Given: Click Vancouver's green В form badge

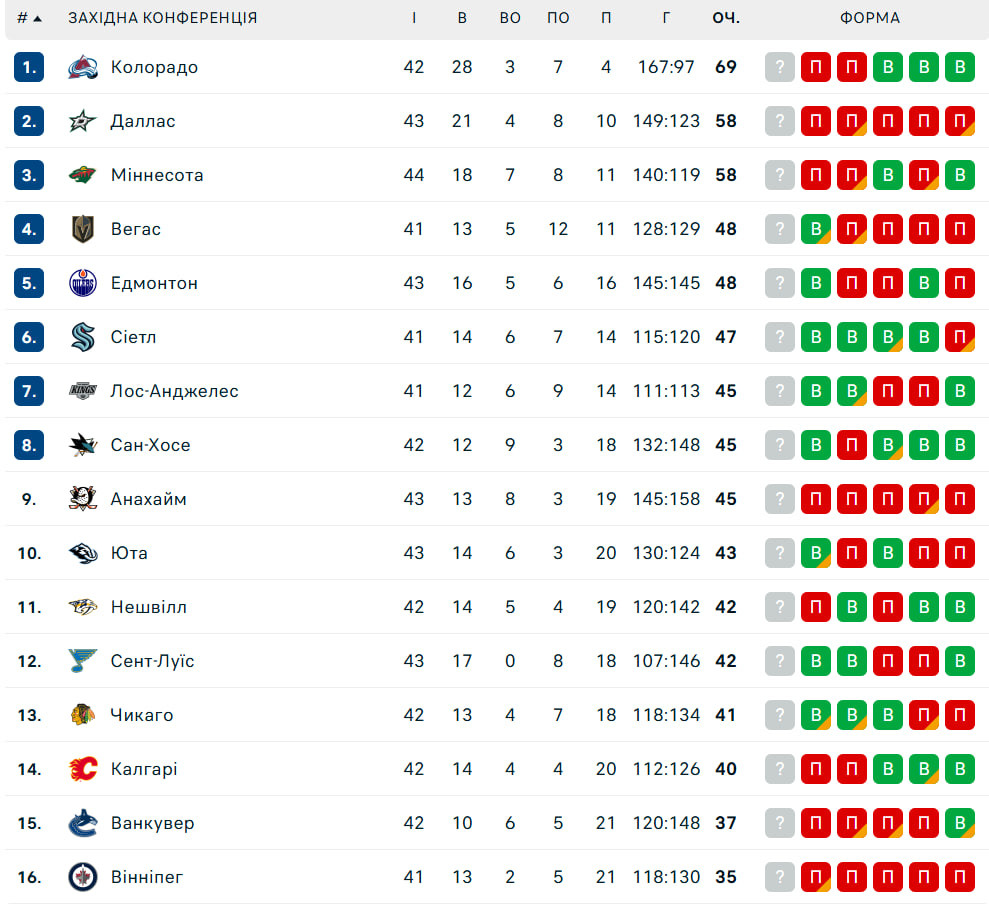Looking at the screenshot, I should 960,823.
